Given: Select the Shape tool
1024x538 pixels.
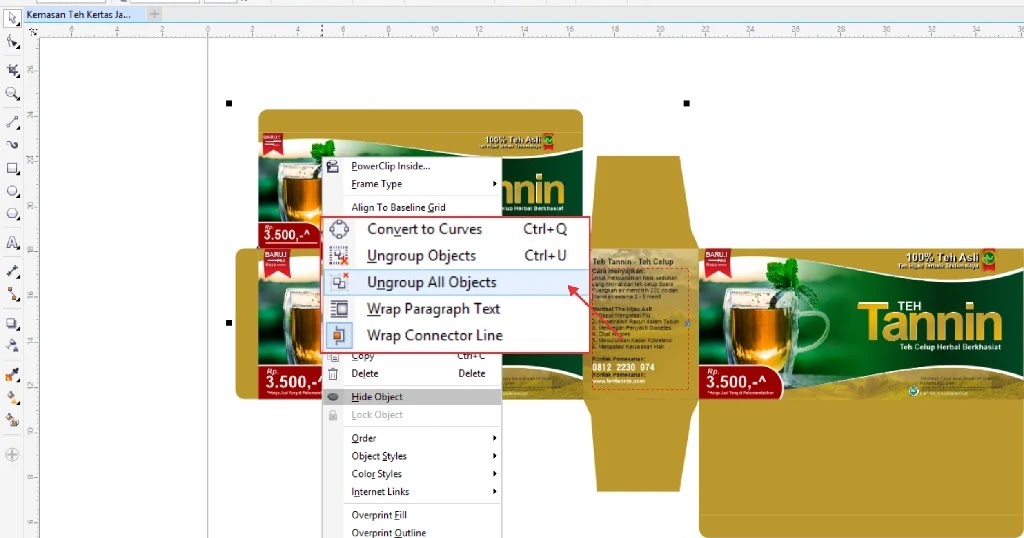Looking at the screenshot, I should tap(12, 43).
